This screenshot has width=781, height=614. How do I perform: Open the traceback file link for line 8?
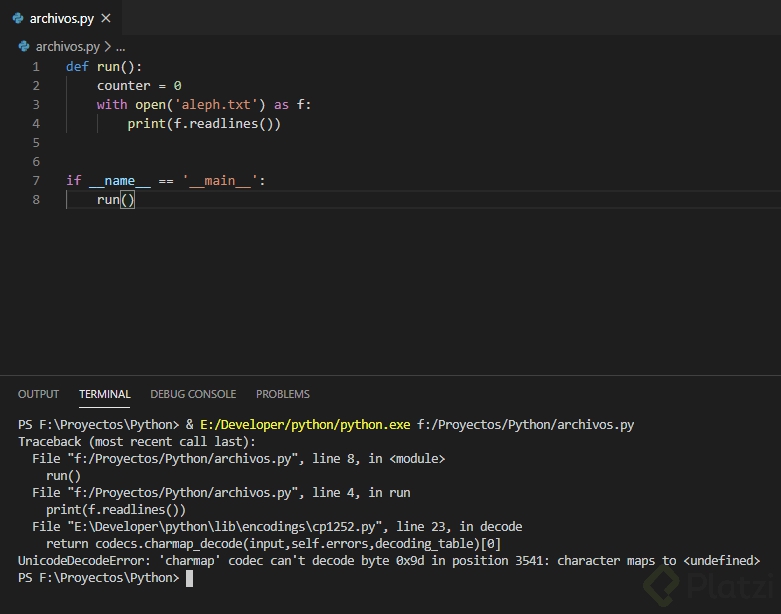tap(184, 459)
